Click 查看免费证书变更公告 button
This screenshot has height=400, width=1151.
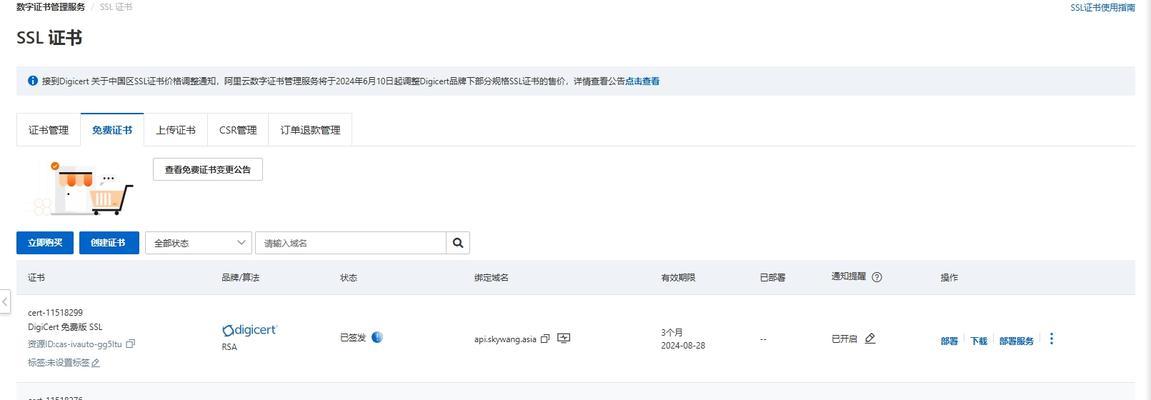208,170
